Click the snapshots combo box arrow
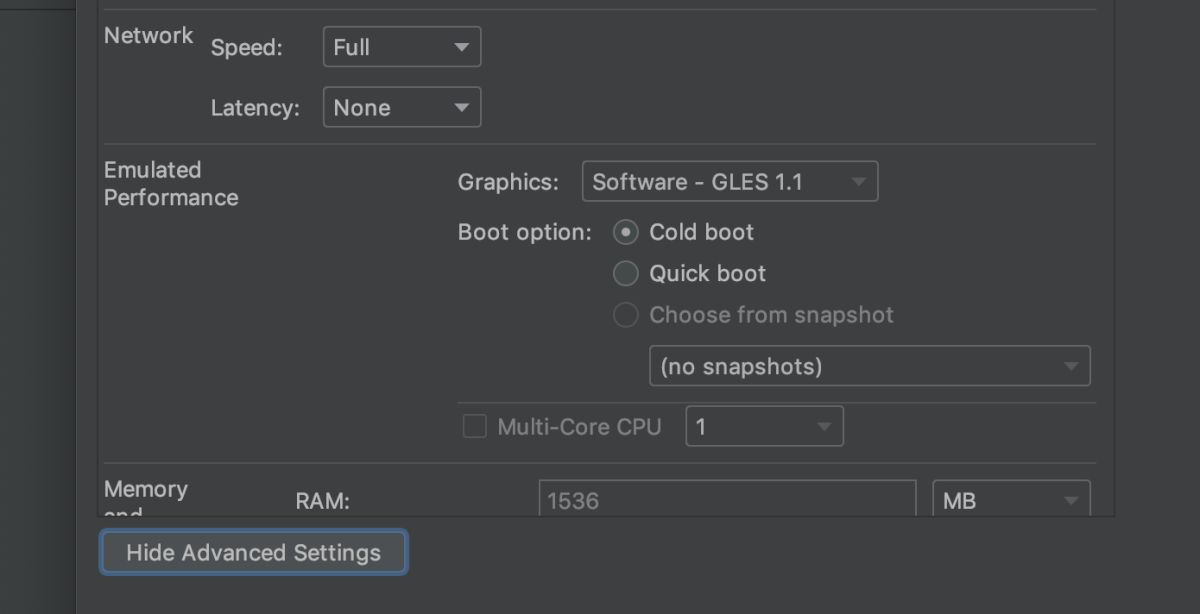1200x614 pixels. [x=1070, y=366]
